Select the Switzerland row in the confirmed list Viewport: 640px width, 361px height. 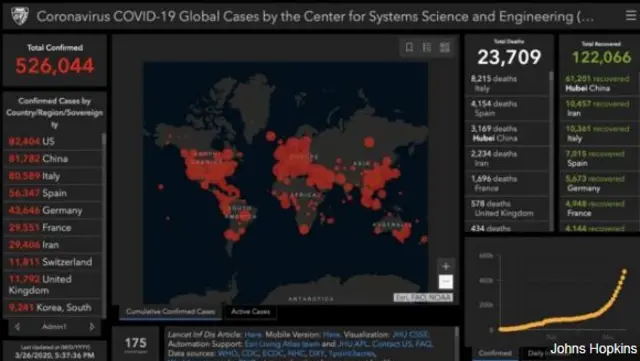pos(52,262)
